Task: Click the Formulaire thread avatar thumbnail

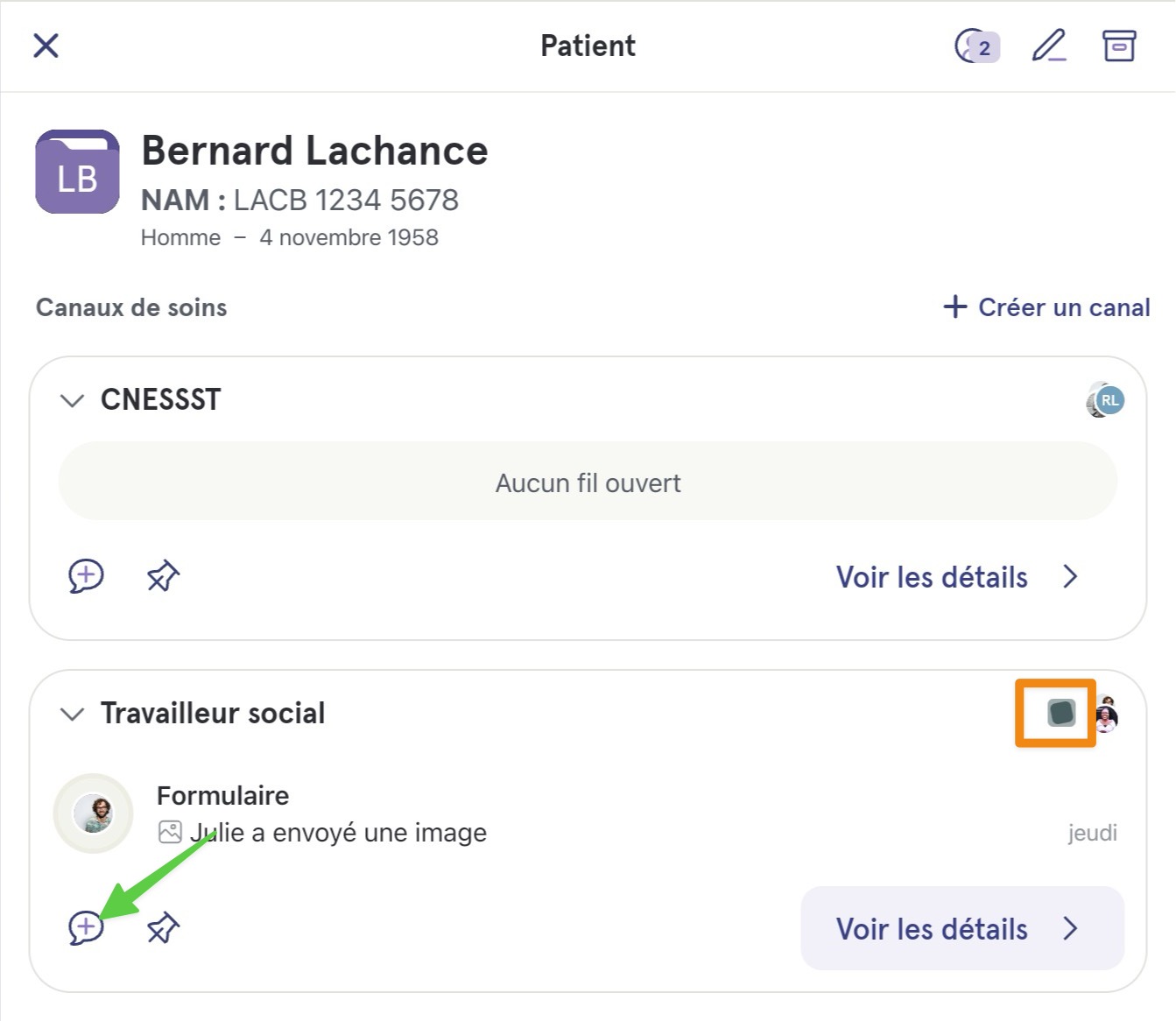Action: click(94, 814)
